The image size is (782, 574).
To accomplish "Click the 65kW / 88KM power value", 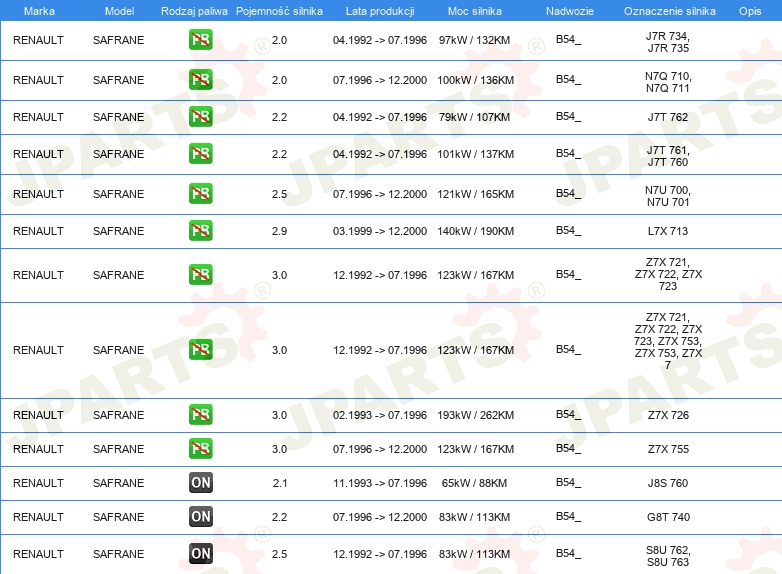I will pos(474,483).
